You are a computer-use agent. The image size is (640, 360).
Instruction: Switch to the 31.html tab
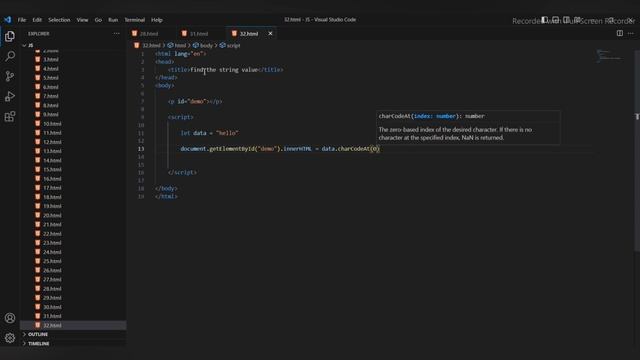[x=201, y=33]
